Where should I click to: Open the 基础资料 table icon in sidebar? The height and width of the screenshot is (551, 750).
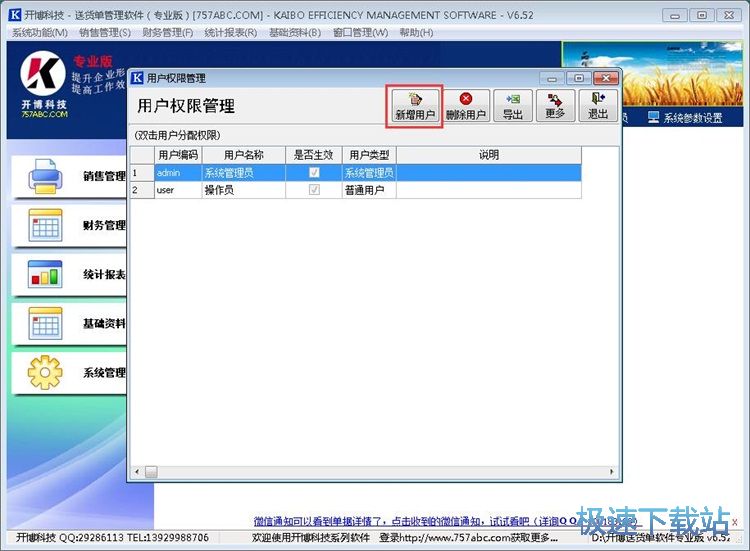[45, 323]
